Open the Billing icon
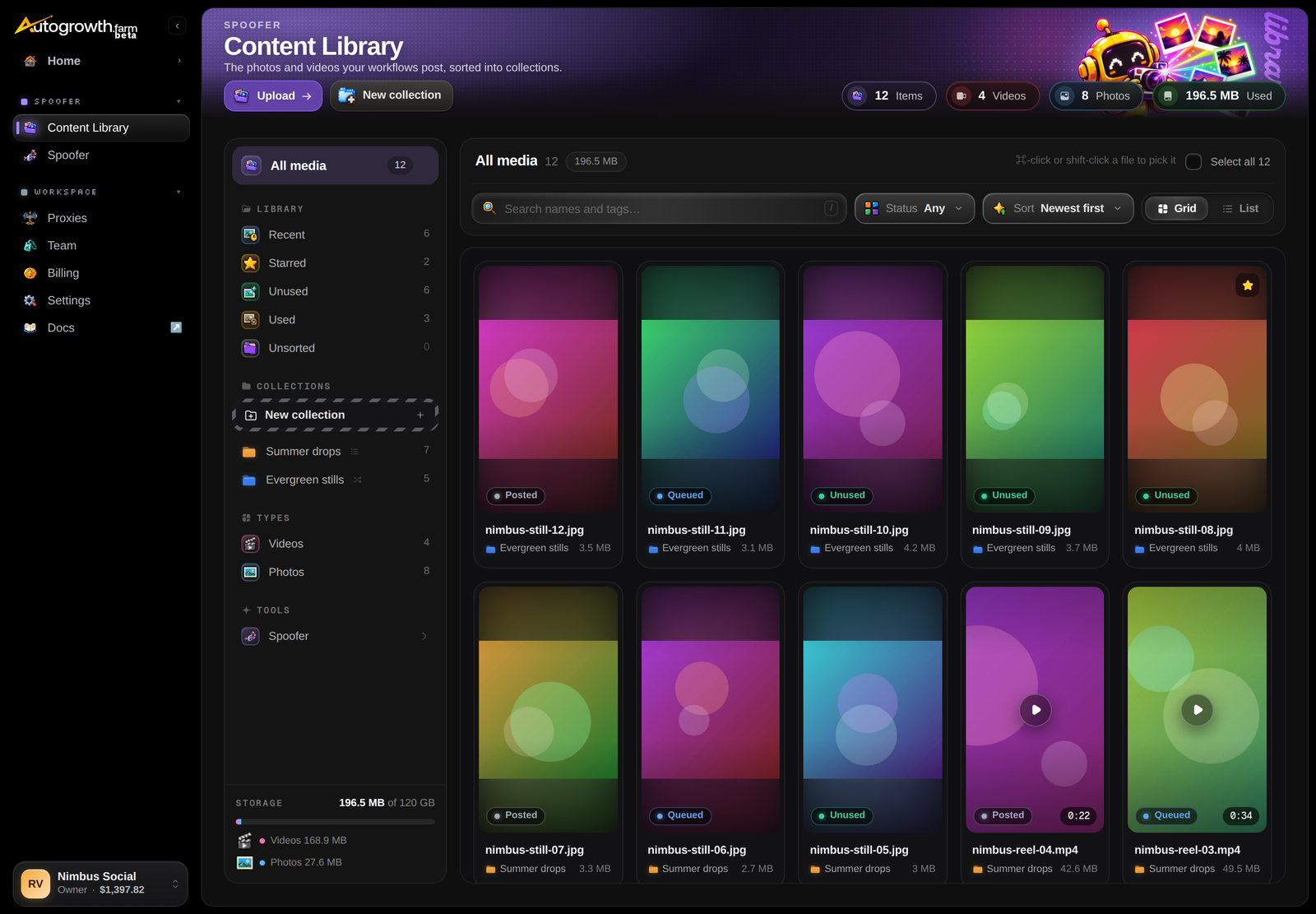The image size is (1316, 914). tap(30, 273)
